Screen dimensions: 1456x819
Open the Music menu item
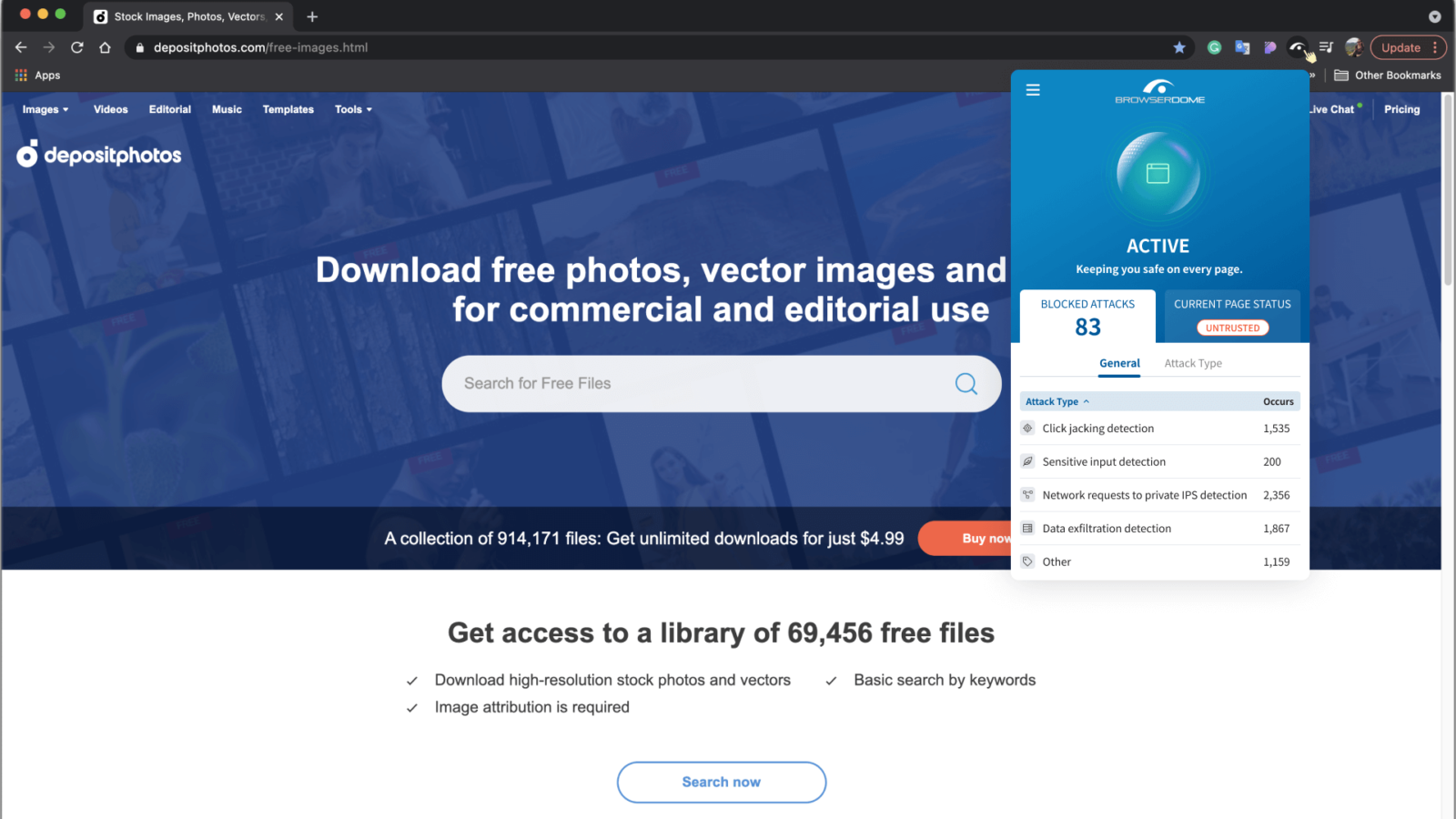pos(227,109)
